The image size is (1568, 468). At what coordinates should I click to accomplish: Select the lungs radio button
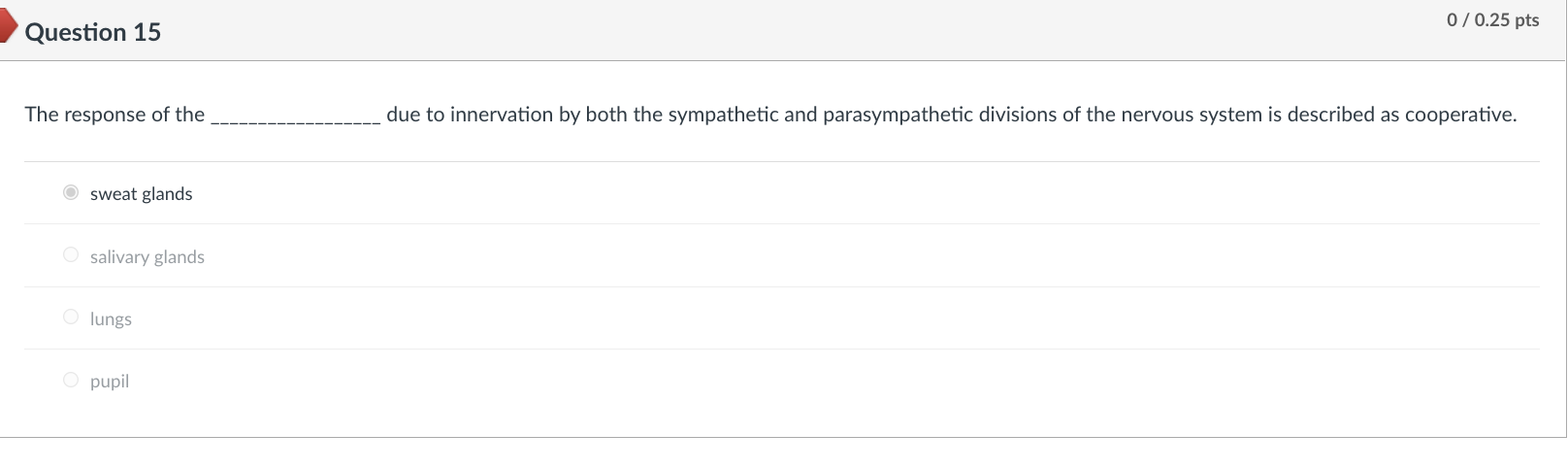tap(71, 317)
